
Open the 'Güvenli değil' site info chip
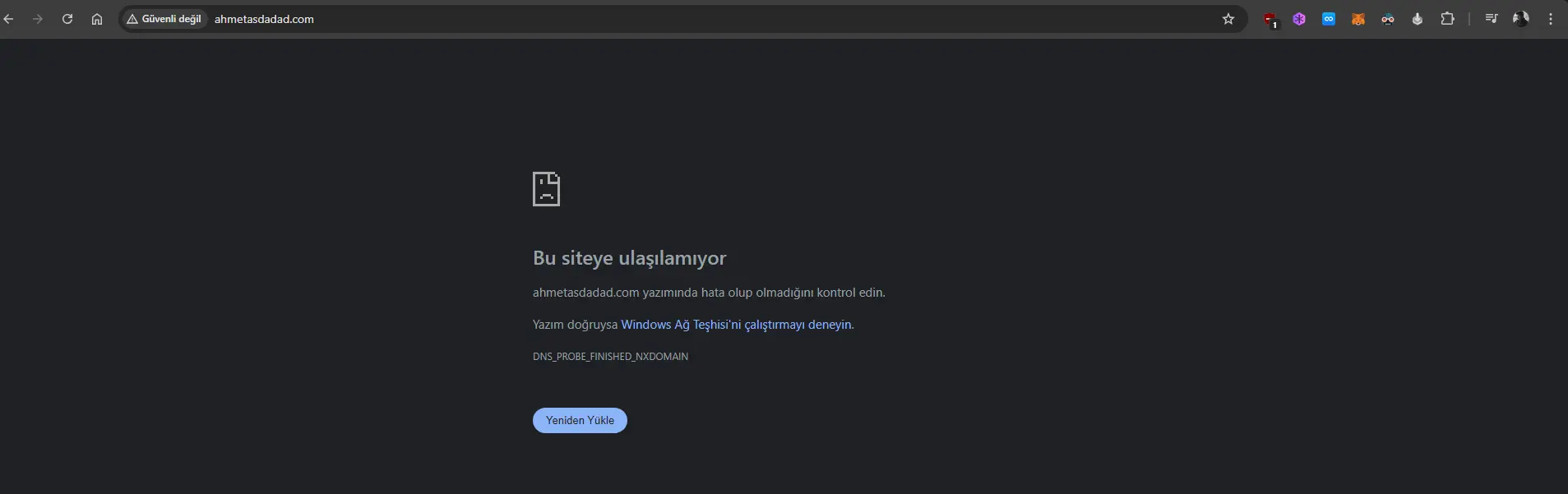tap(164, 19)
